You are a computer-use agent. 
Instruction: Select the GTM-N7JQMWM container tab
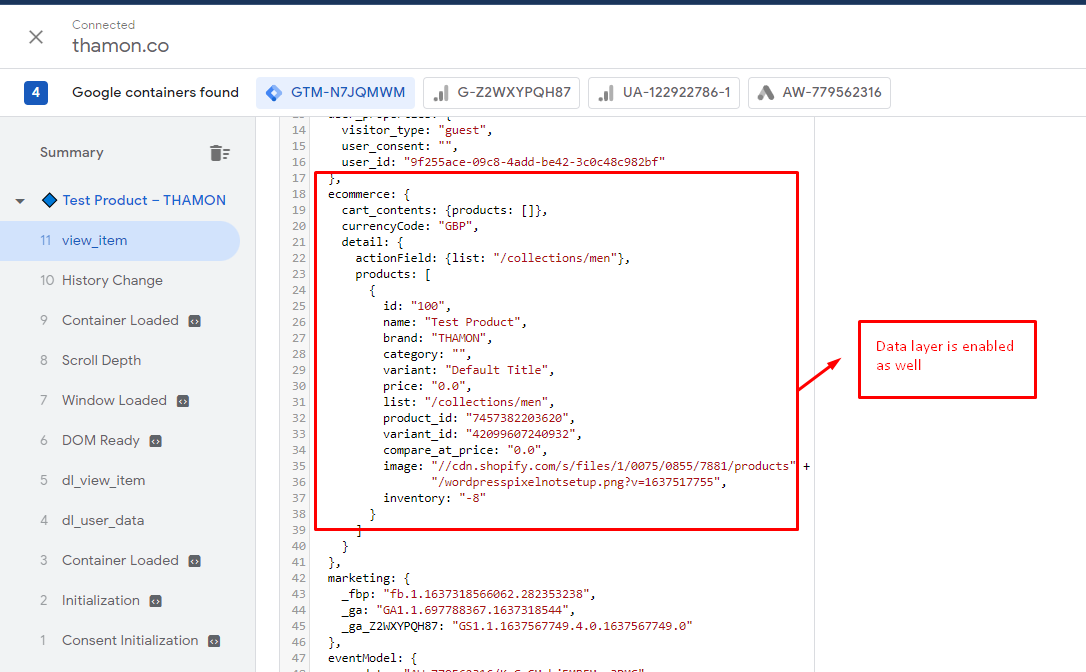pyautogui.click(x=335, y=93)
